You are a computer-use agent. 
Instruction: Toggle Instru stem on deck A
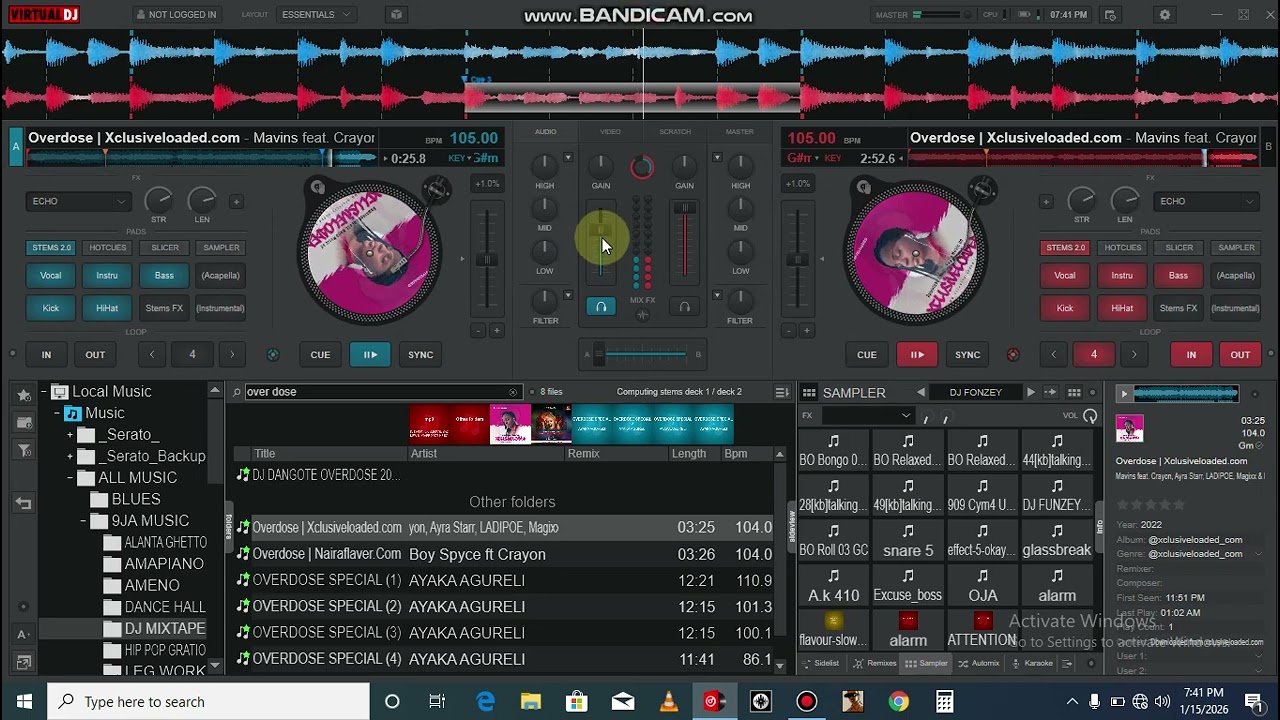[x=107, y=276]
